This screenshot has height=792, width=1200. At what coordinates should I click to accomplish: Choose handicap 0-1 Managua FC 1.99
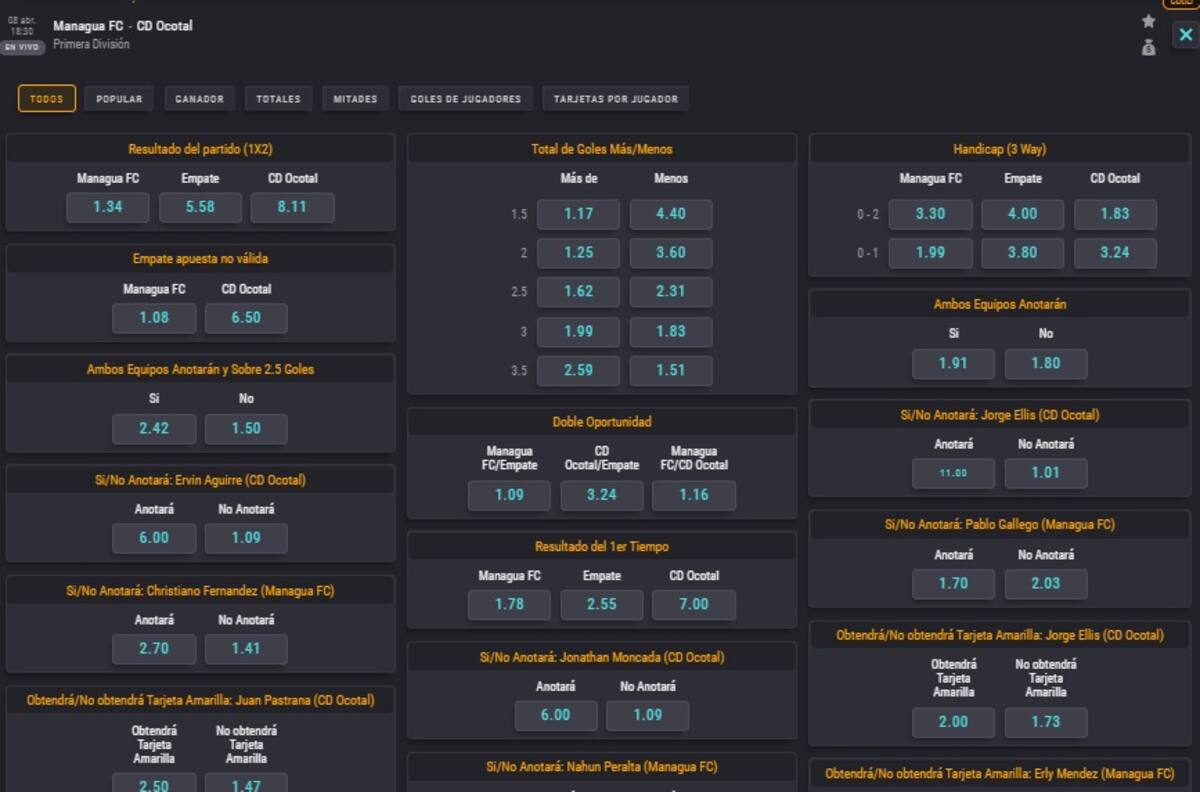pos(931,253)
